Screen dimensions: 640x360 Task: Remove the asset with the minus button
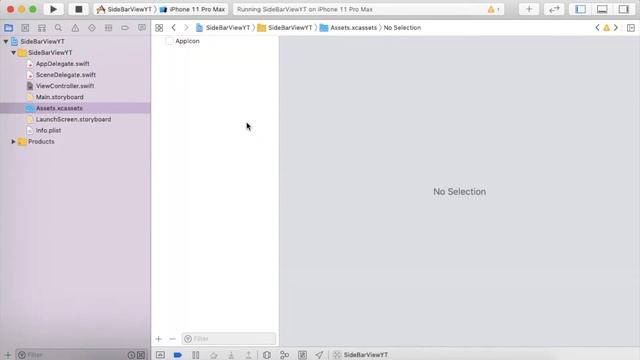[172, 339]
